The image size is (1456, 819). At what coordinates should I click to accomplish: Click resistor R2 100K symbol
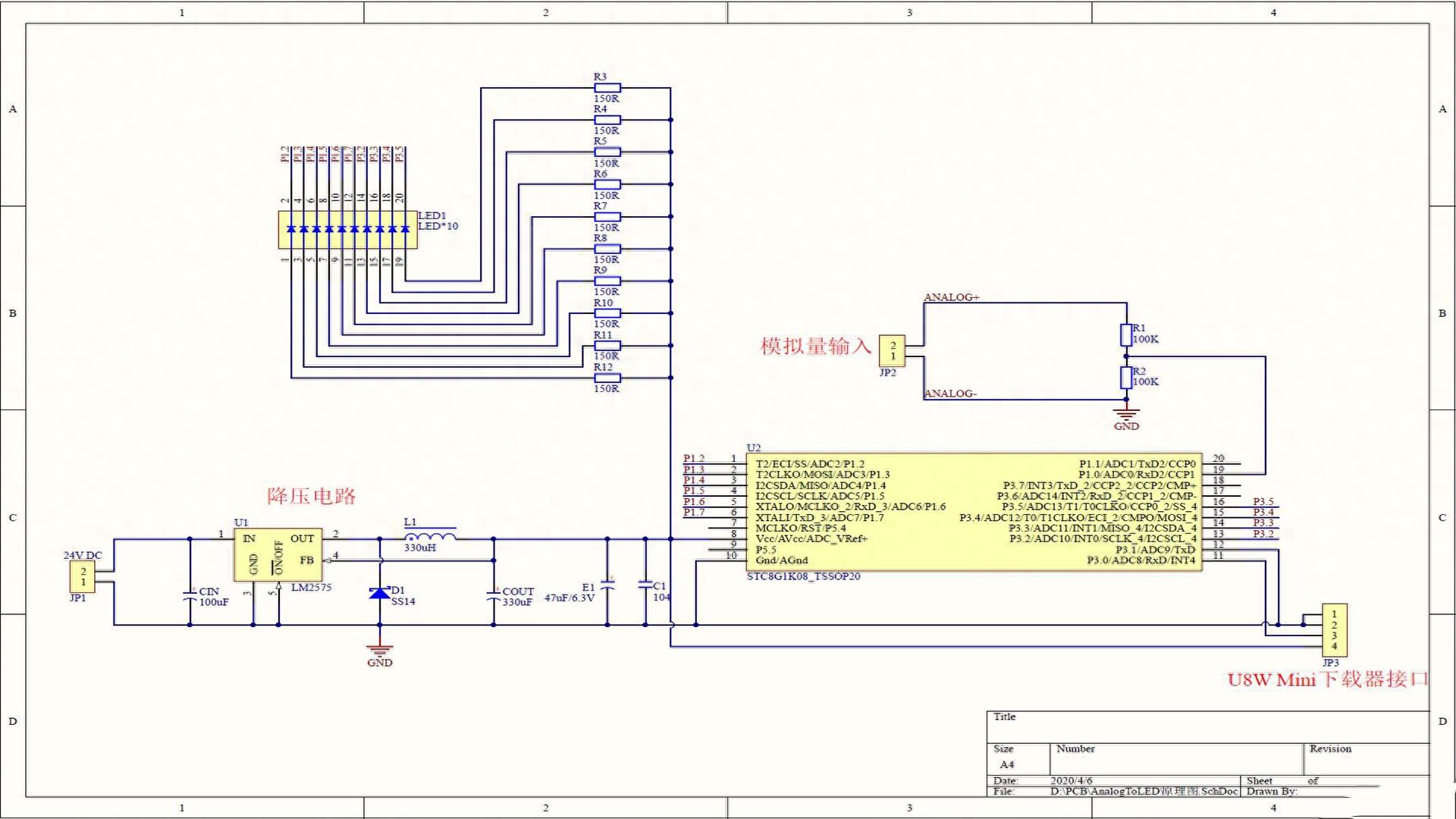coord(1126,377)
